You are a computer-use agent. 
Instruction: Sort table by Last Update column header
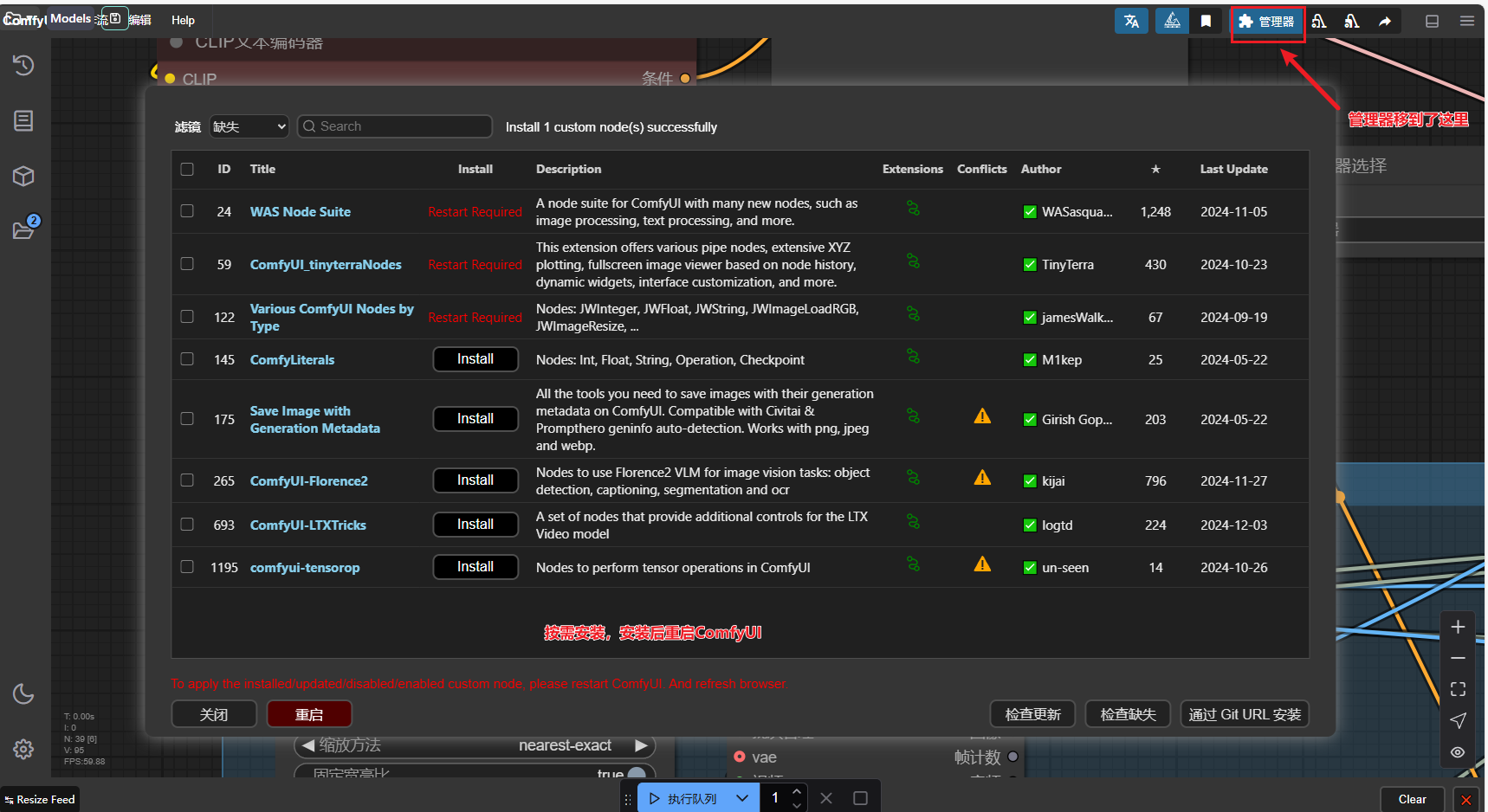(x=1233, y=169)
